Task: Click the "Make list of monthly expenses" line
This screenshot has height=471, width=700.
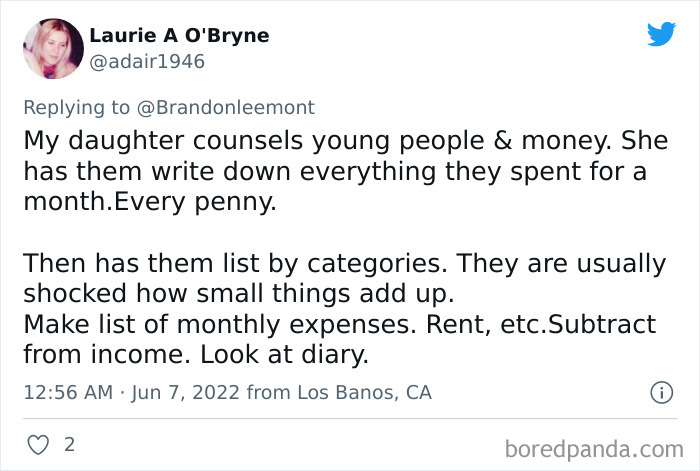Action: pyautogui.click(x=339, y=324)
